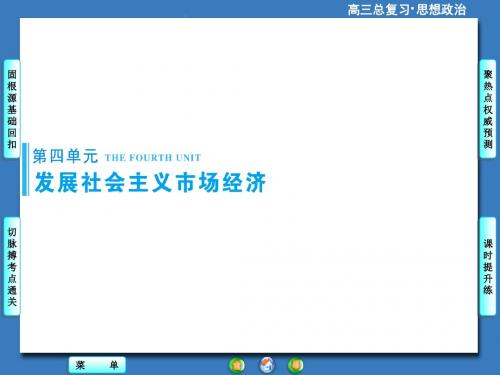This screenshot has height=375, width=500.
Task: Show the contents via the 菜单 button
Action: pyautogui.click(x=97, y=365)
